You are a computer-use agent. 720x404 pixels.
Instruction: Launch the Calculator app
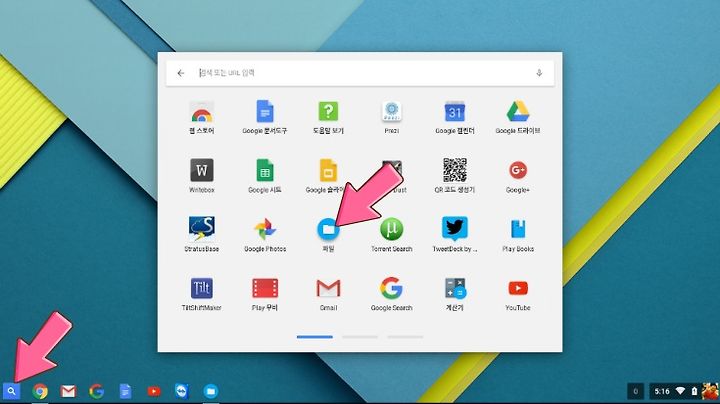pyautogui.click(x=455, y=288)
